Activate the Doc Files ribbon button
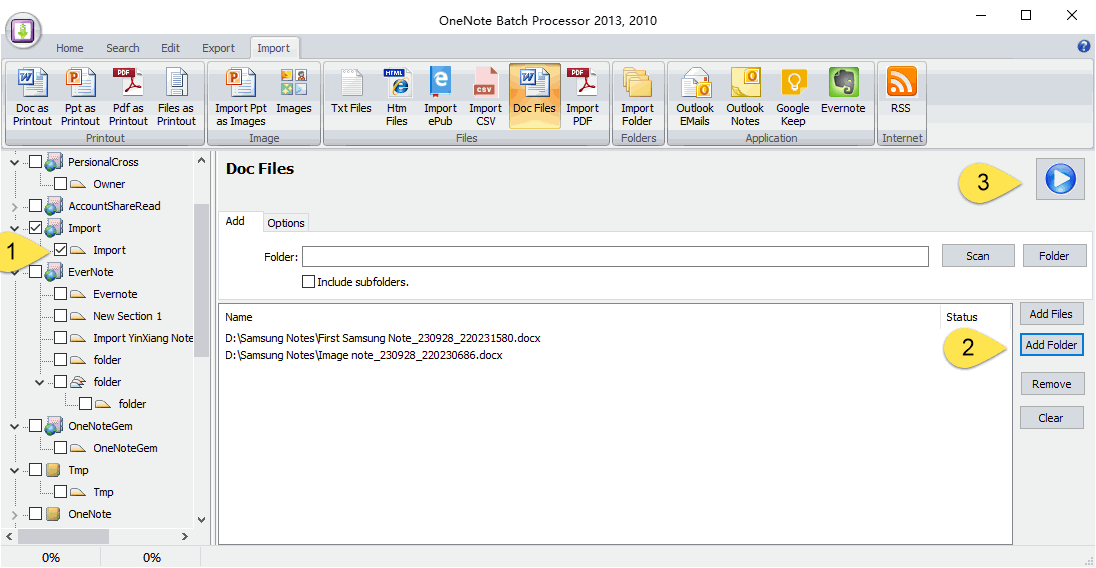 tap(535, 97)
